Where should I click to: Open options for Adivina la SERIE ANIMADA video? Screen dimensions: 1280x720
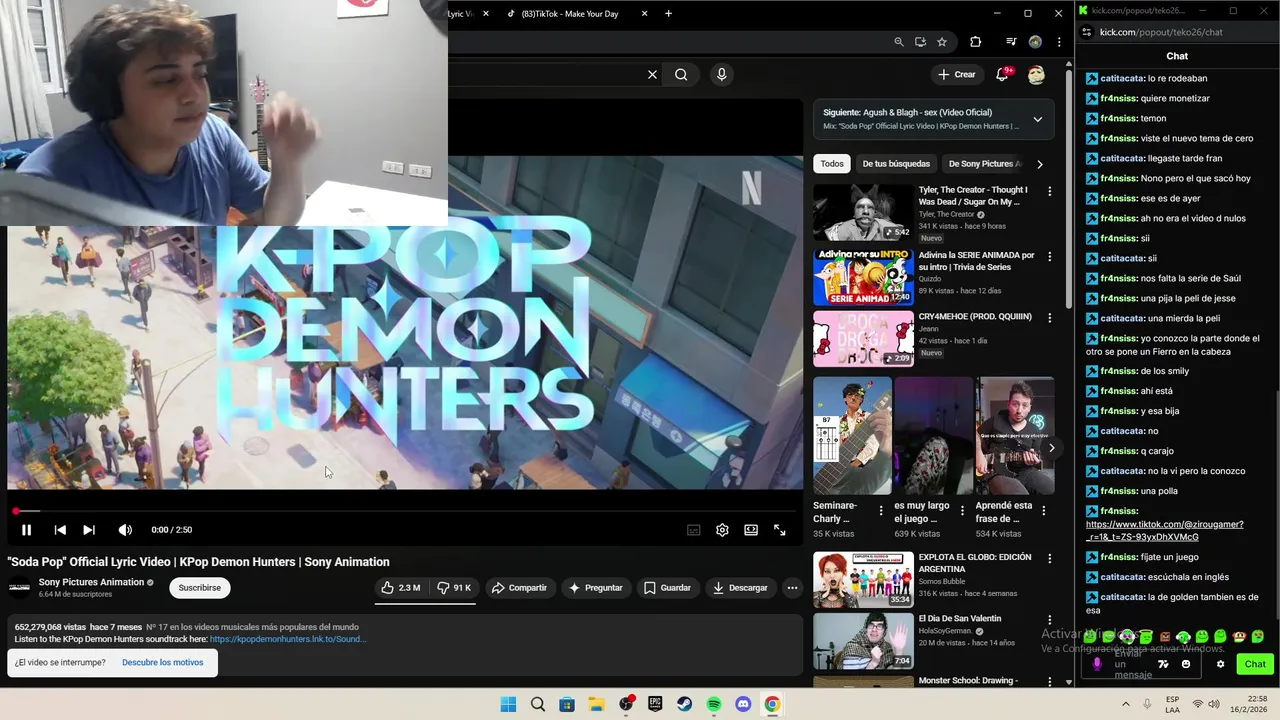point(1049,257)
